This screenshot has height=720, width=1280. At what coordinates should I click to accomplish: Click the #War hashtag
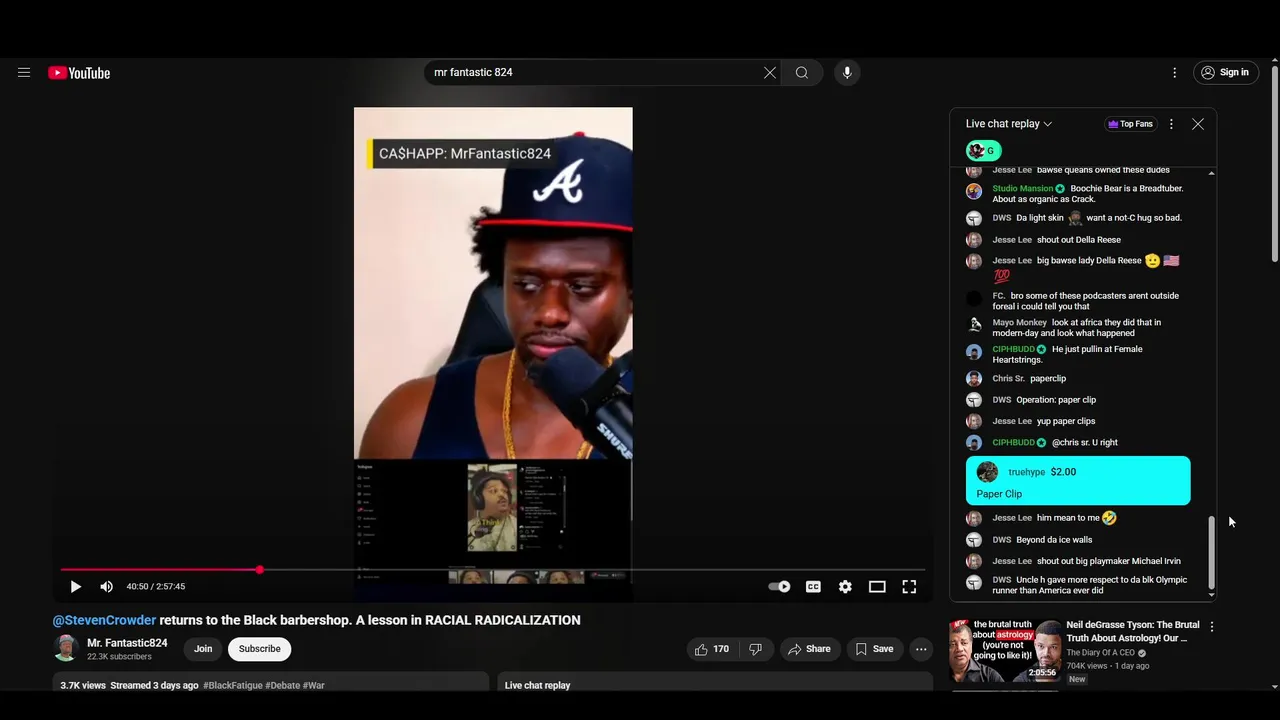click(x=314, y=685)
